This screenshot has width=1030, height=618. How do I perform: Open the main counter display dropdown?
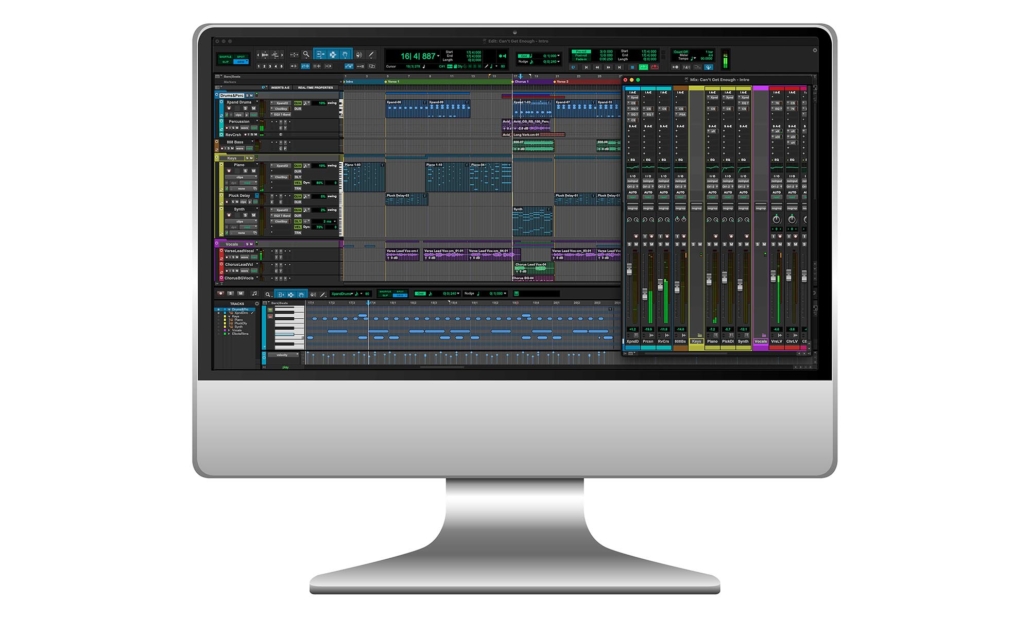[436, 55]
